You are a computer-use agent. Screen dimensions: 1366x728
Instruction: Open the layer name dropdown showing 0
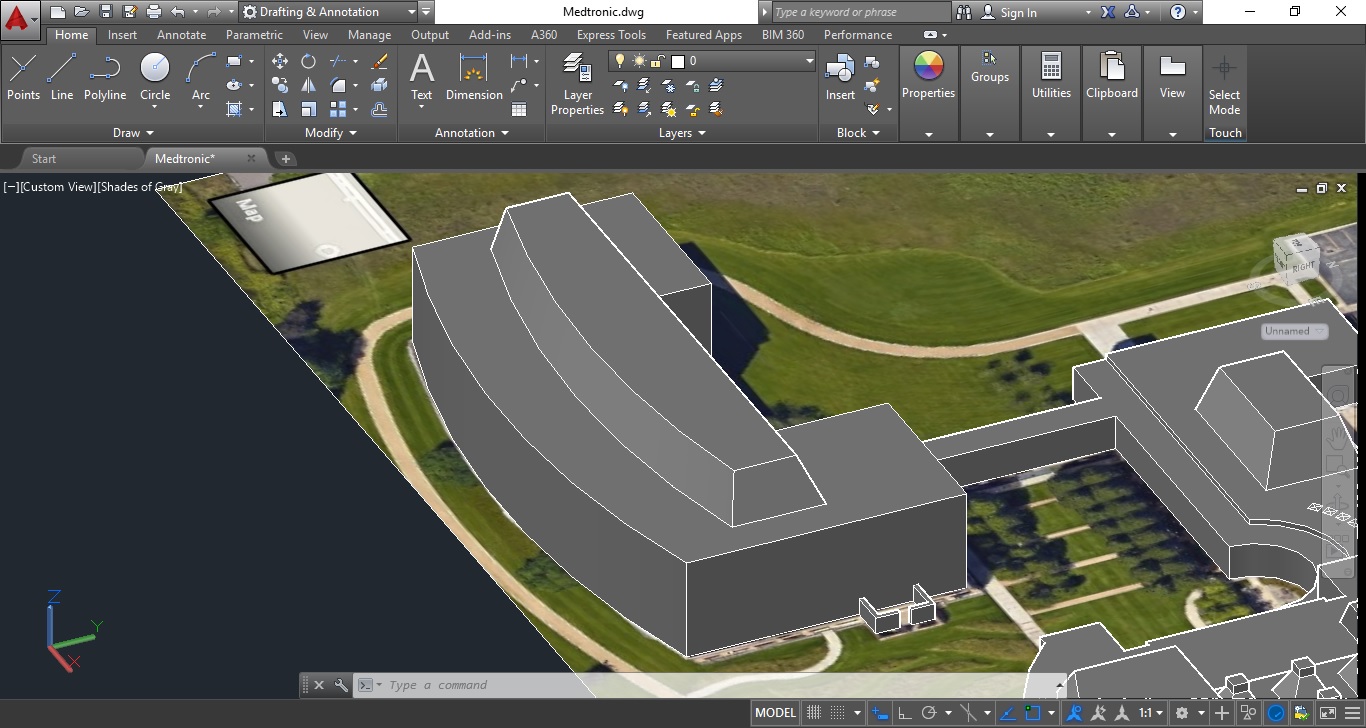[x=712, y=61]
